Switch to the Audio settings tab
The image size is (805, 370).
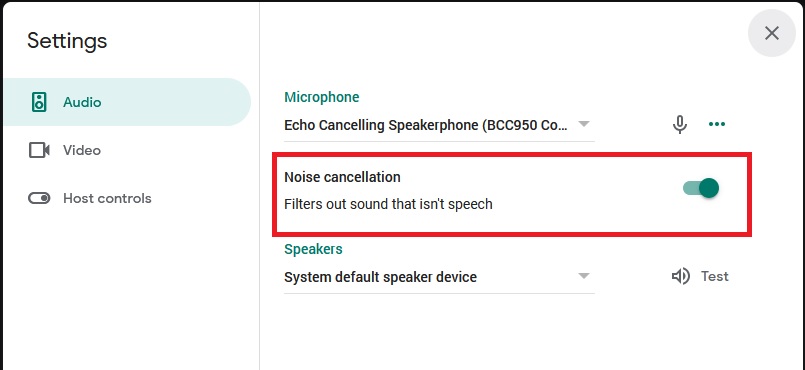(127, 102)
